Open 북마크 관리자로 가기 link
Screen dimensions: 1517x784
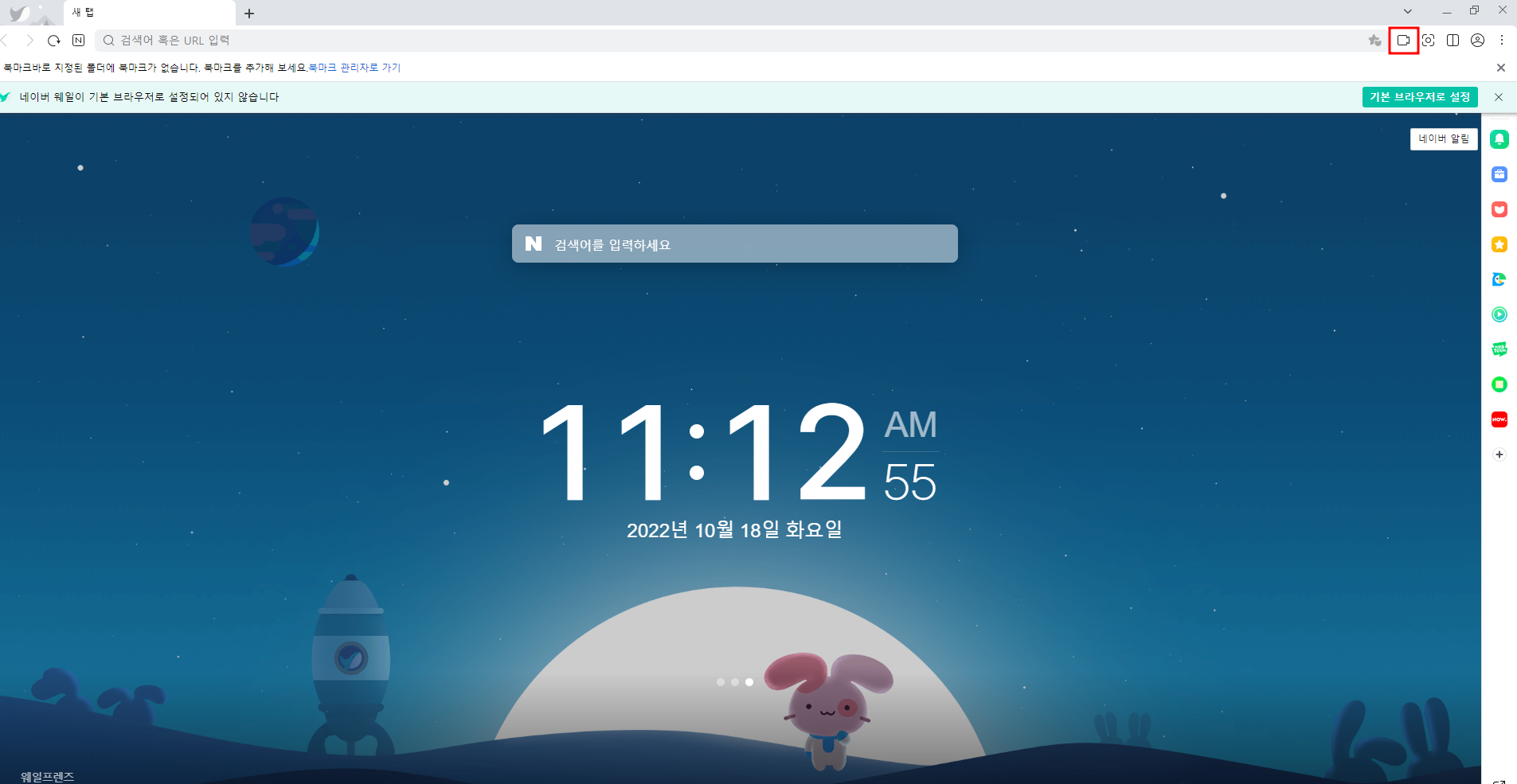pos(355,68)
